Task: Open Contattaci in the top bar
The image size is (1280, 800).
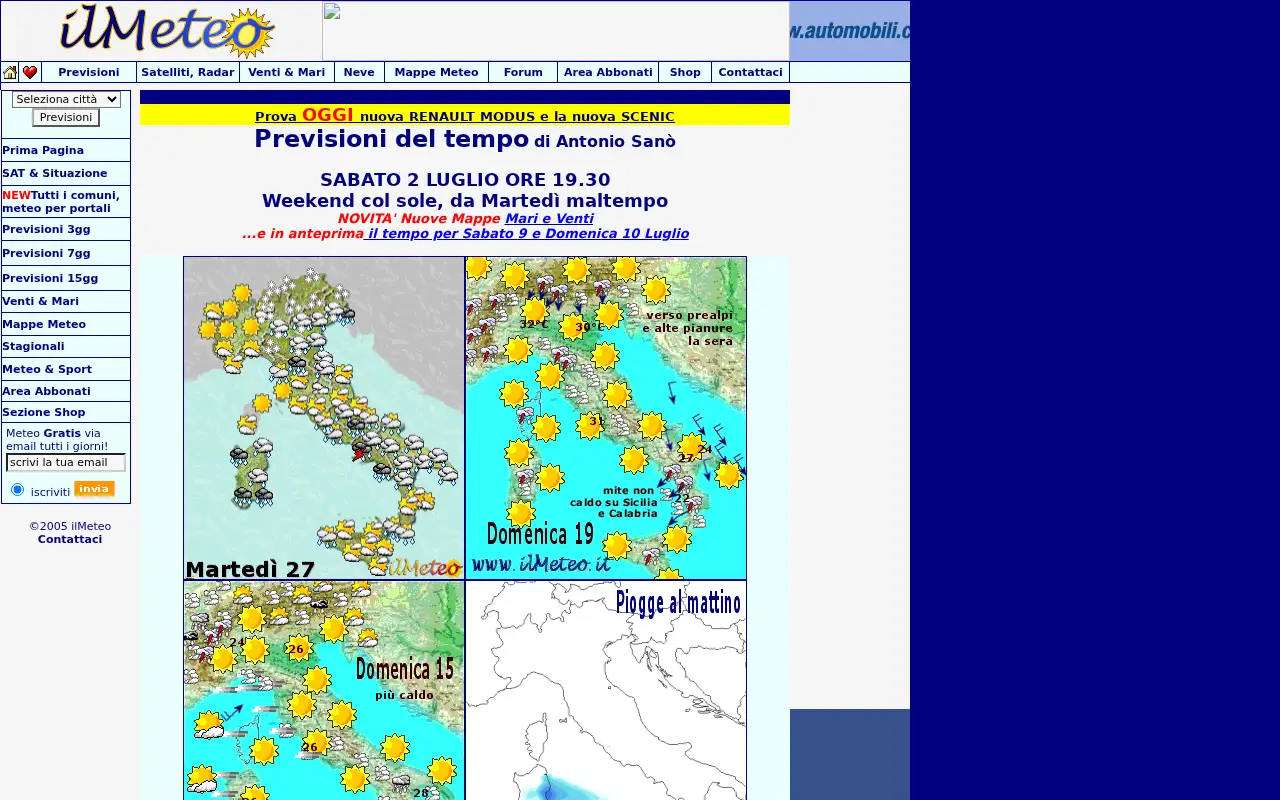Action: 751,72
